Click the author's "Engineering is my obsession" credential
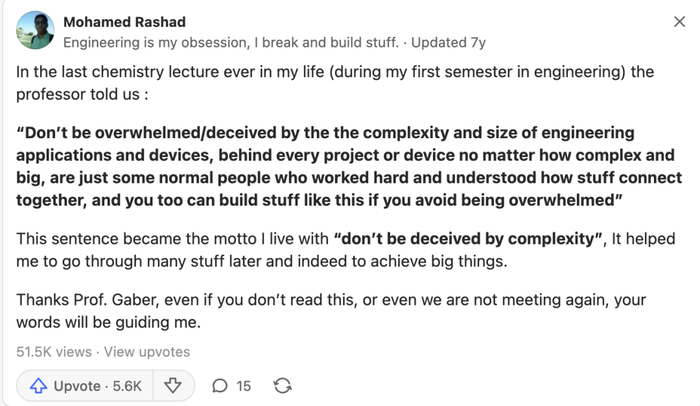The width and height of the screenshot is (700, 406). click(x=230, y=43)
